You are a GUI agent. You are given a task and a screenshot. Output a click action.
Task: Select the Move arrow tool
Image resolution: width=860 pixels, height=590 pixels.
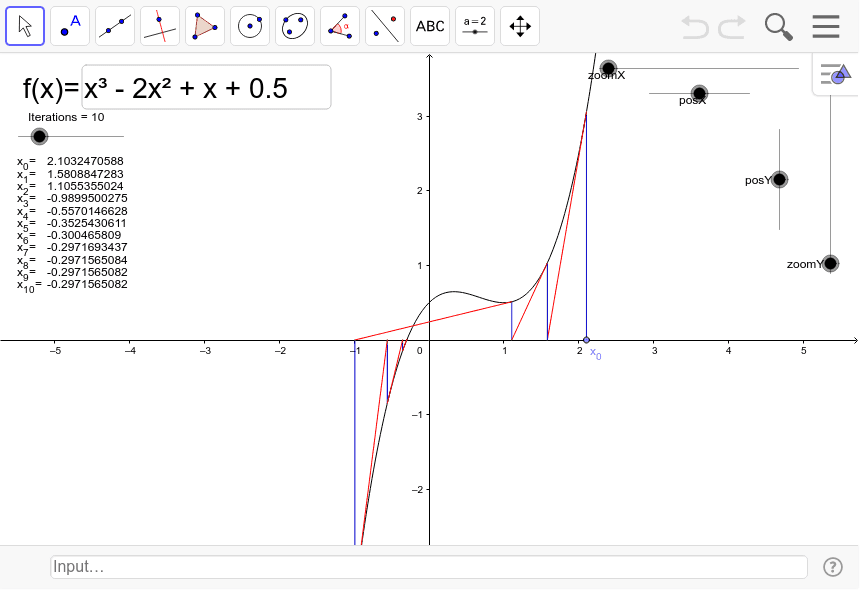(25, 26)
